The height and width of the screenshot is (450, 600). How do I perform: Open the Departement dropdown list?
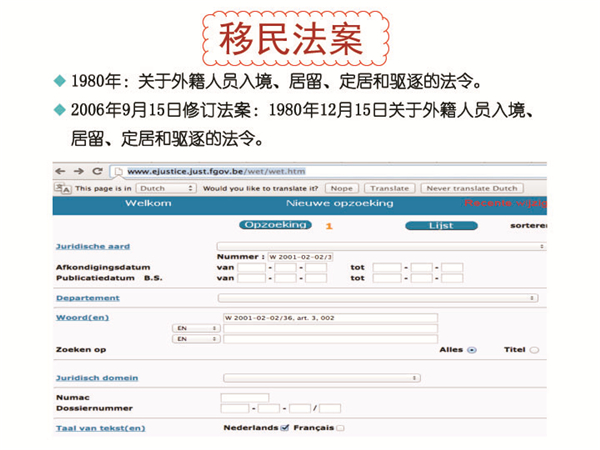(x=381, y=297)
